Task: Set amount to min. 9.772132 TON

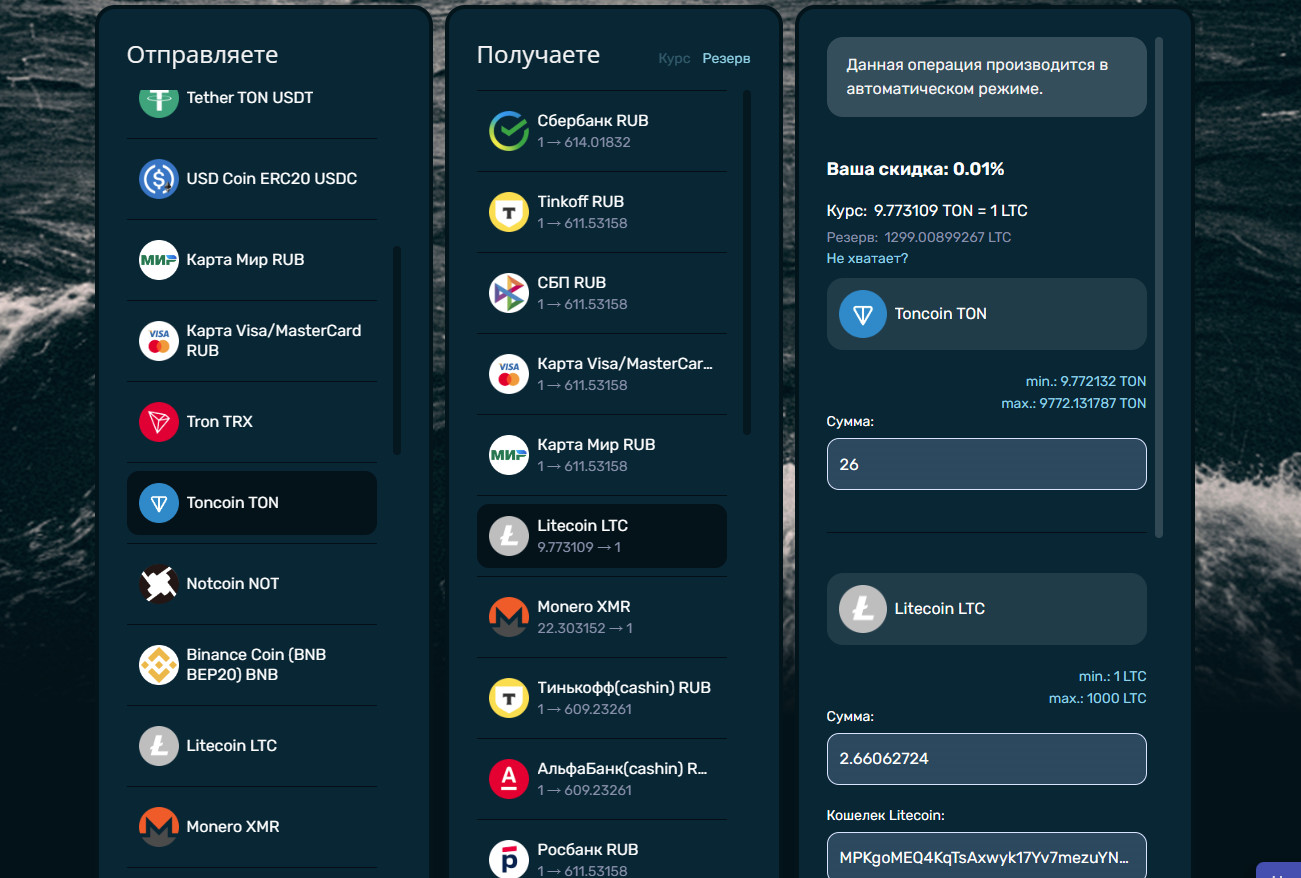Action: click(1086, 382)
